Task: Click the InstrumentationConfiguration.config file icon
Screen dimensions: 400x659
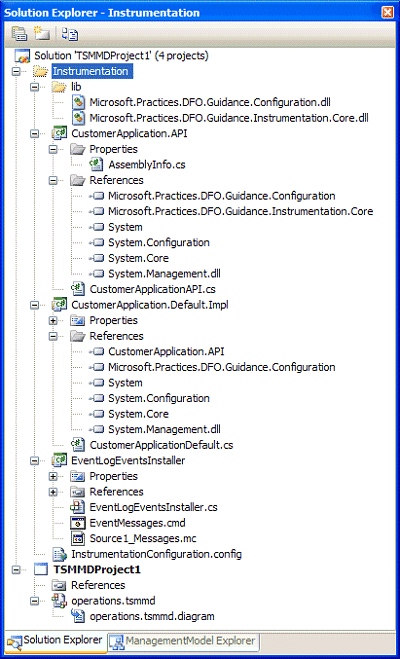Action: 59,554
